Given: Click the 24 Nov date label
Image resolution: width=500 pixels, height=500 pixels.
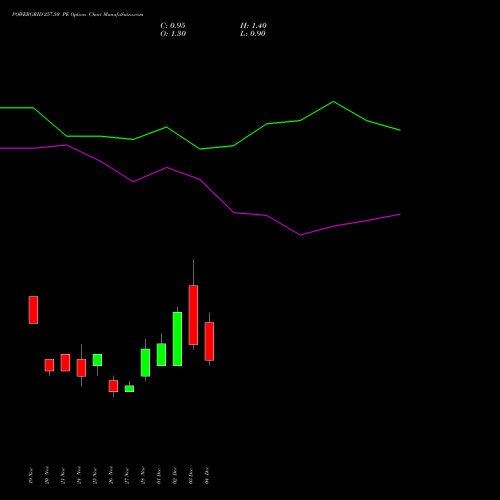Looking at the screenshot, I should coord(79,475).
